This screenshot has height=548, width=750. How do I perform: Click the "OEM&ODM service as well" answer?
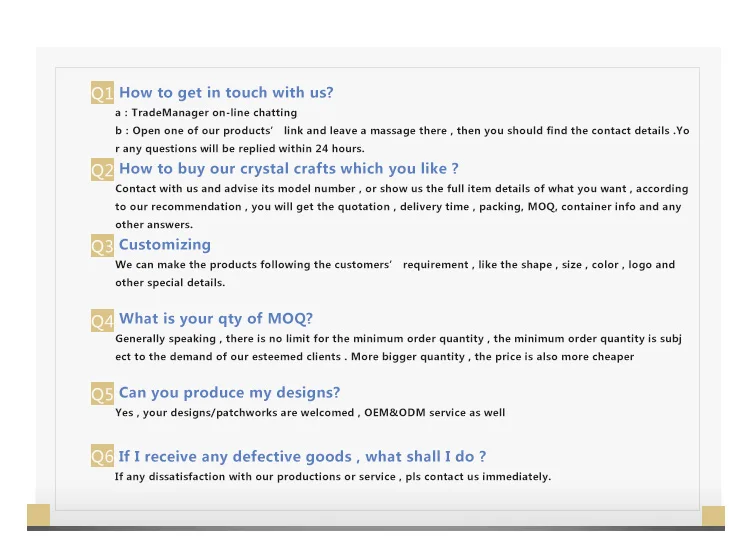coord(310,412)
